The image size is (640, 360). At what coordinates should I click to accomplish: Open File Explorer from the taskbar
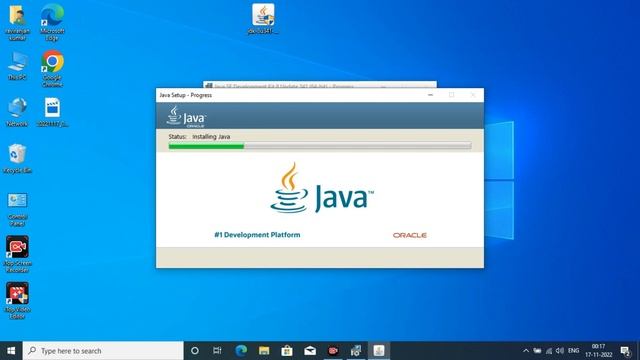point(264,351)
